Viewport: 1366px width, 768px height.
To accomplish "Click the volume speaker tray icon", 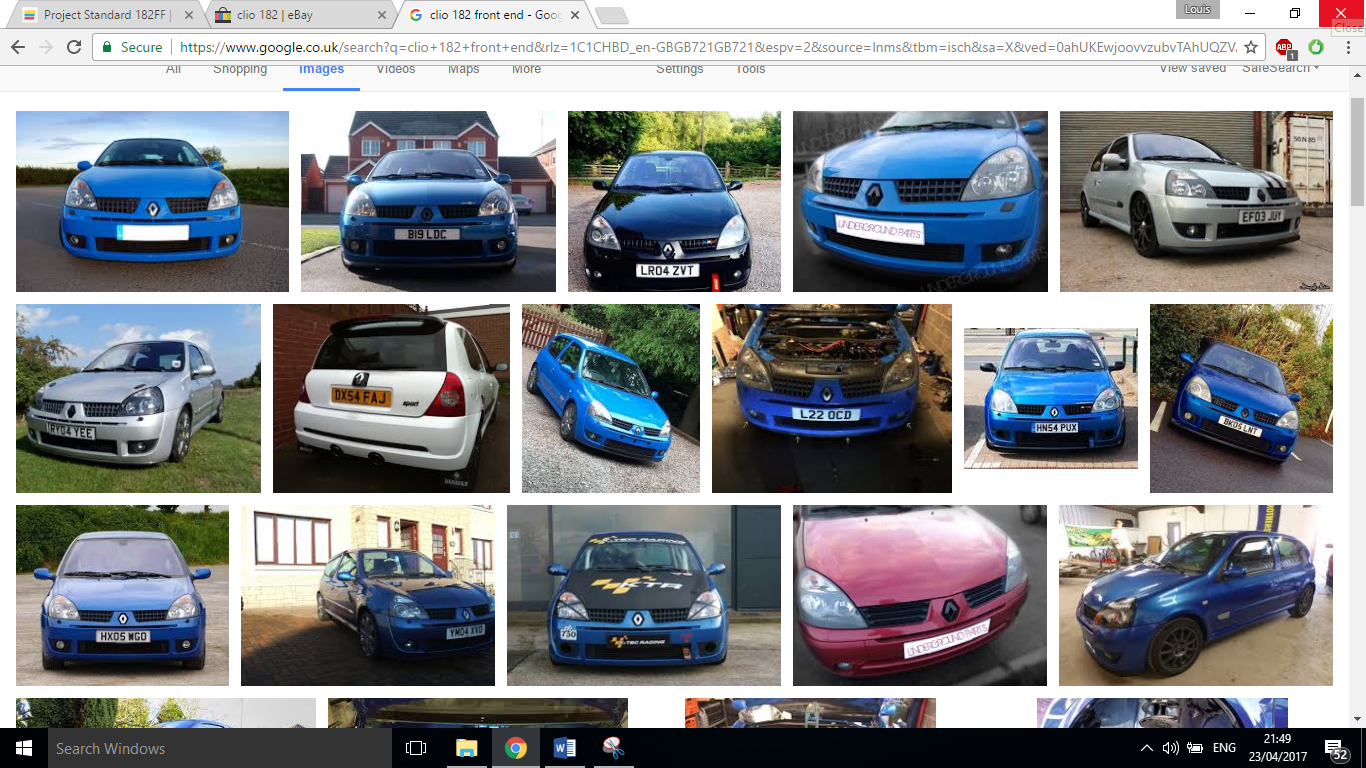I will point(1171,748).
